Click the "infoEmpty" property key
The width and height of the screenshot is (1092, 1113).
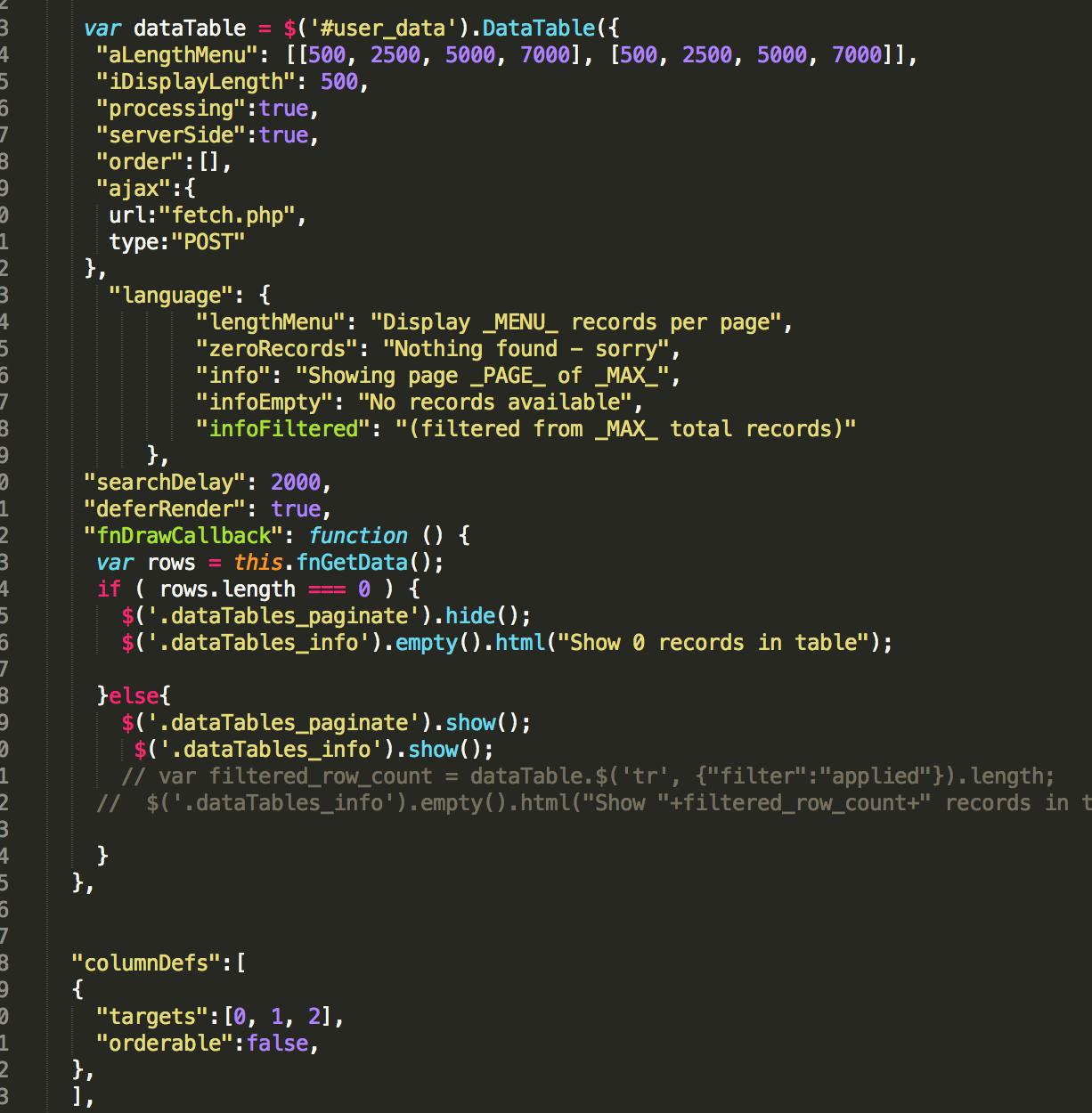click(265, 402)
